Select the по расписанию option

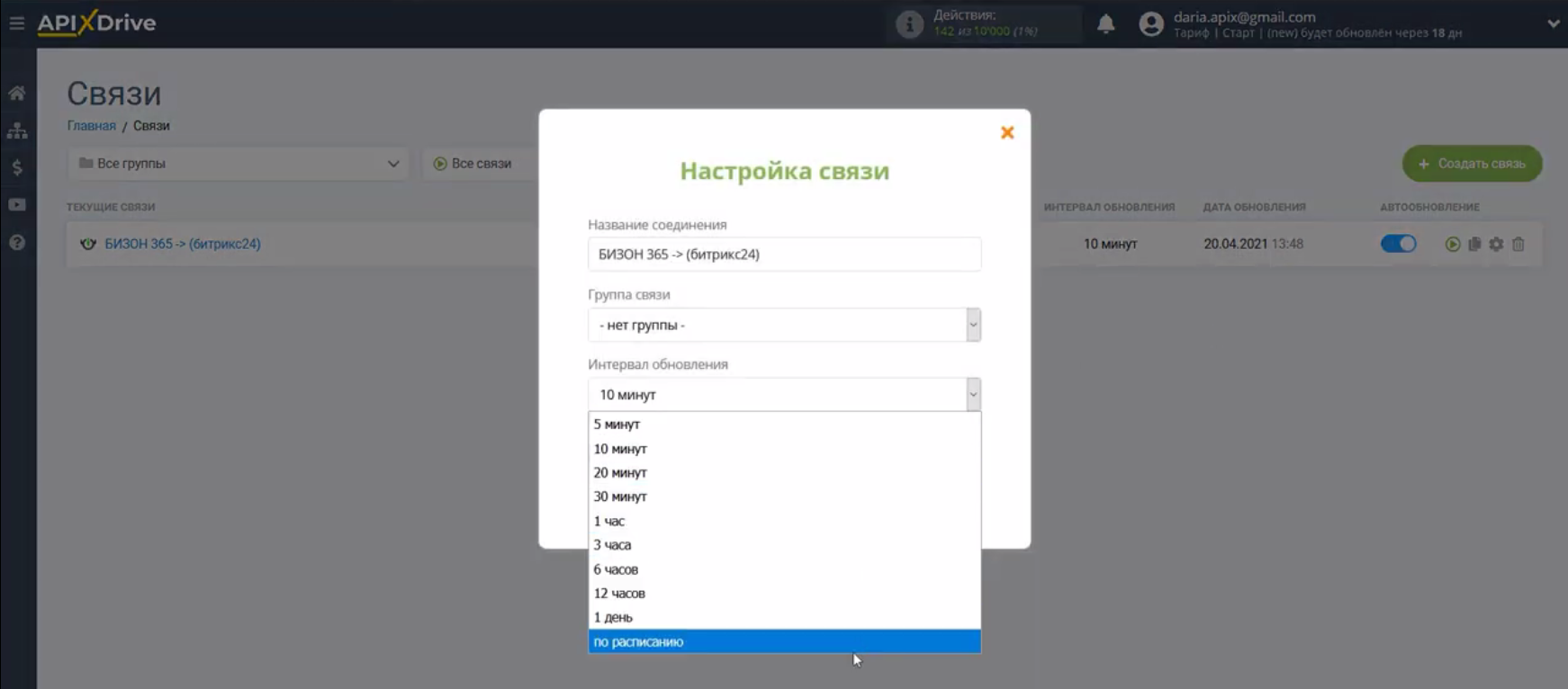point(784,641)
